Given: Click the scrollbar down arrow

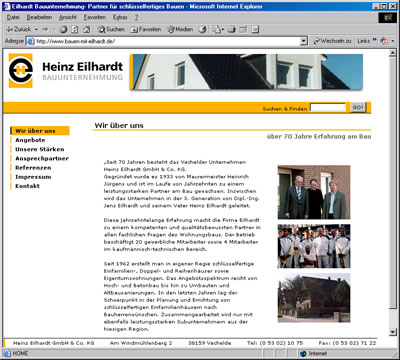Looking at the screenshot, I should coord(393,332).
